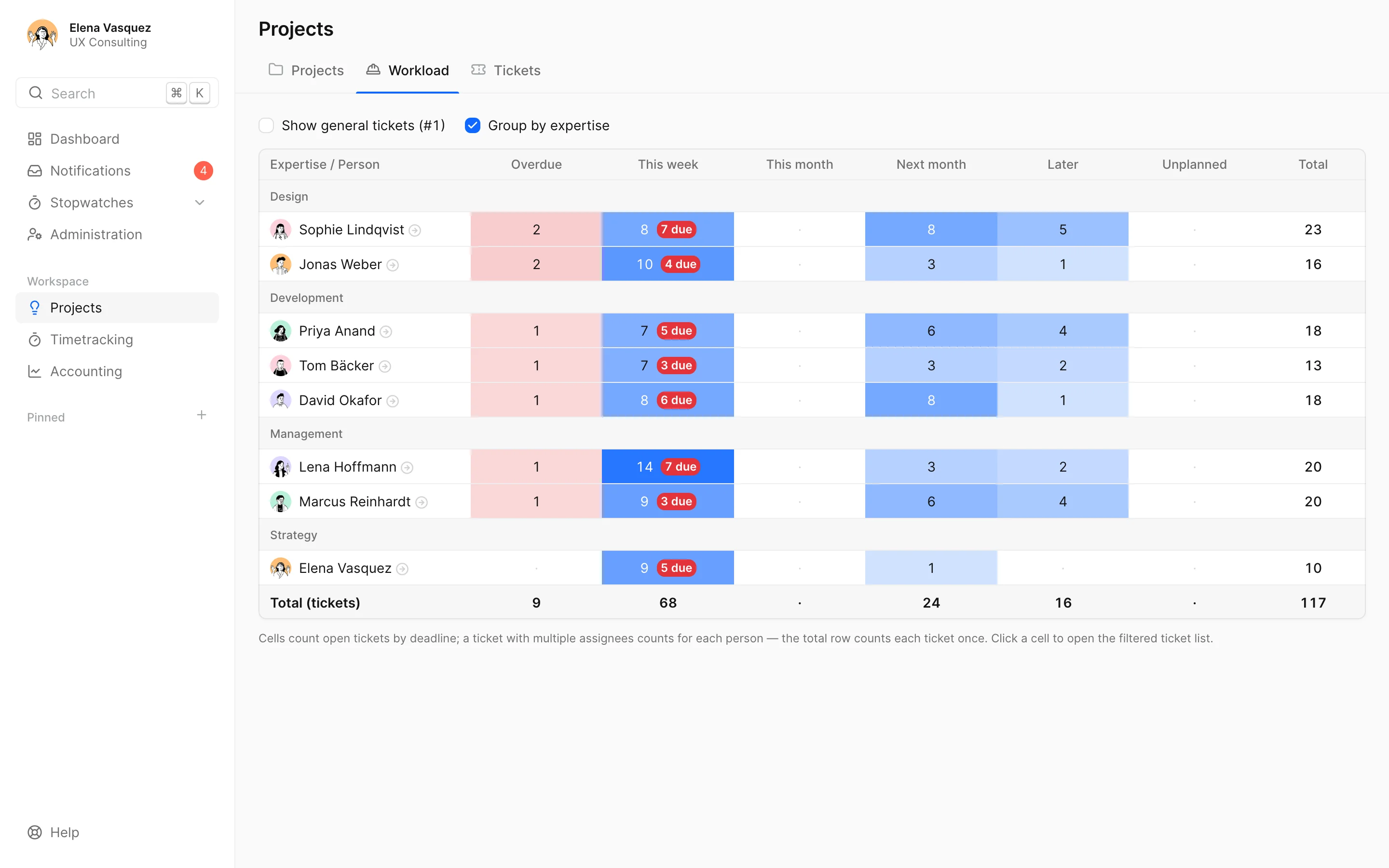The height and width of the screenshot is (868, 1389).
Task: Open the arrow icon next to Priya Anand
Action: pyautogui.click(x=386, y=332)
